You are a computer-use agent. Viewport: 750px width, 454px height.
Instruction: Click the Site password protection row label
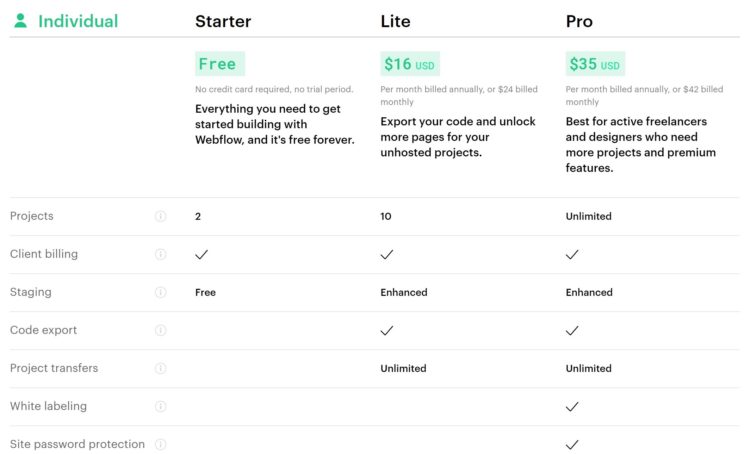[77, 444]
